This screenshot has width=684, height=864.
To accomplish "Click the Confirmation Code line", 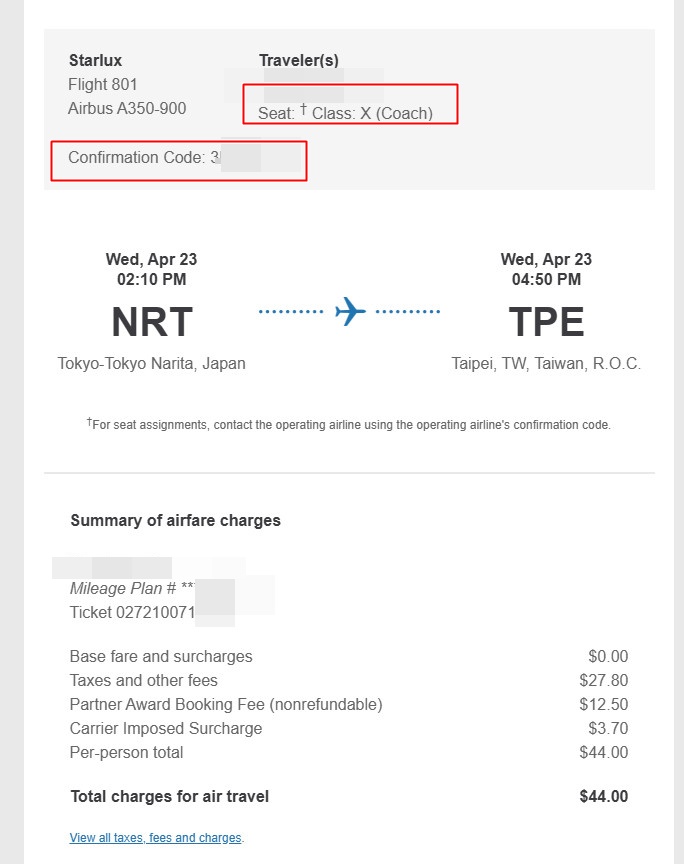I will (185, 158).
